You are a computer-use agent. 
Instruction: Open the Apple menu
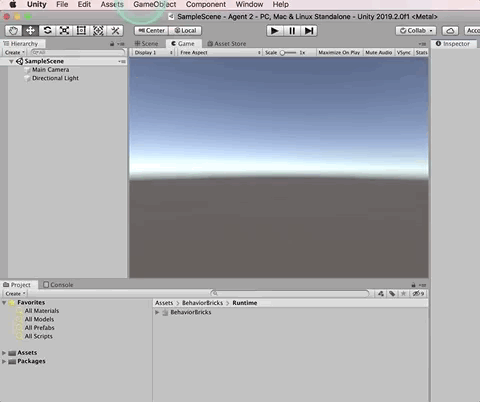pos(13,4)
